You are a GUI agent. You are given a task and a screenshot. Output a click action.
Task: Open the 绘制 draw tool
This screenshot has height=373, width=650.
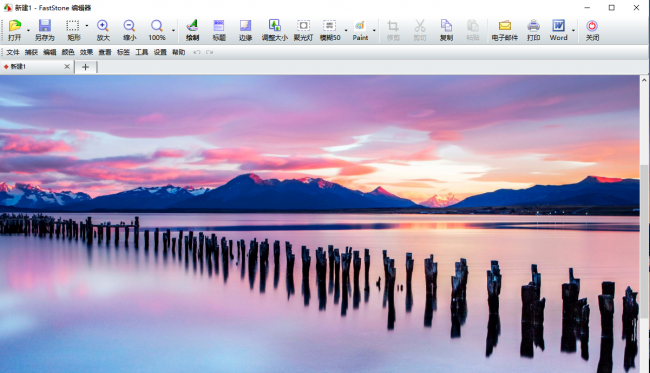click(192, 30)
